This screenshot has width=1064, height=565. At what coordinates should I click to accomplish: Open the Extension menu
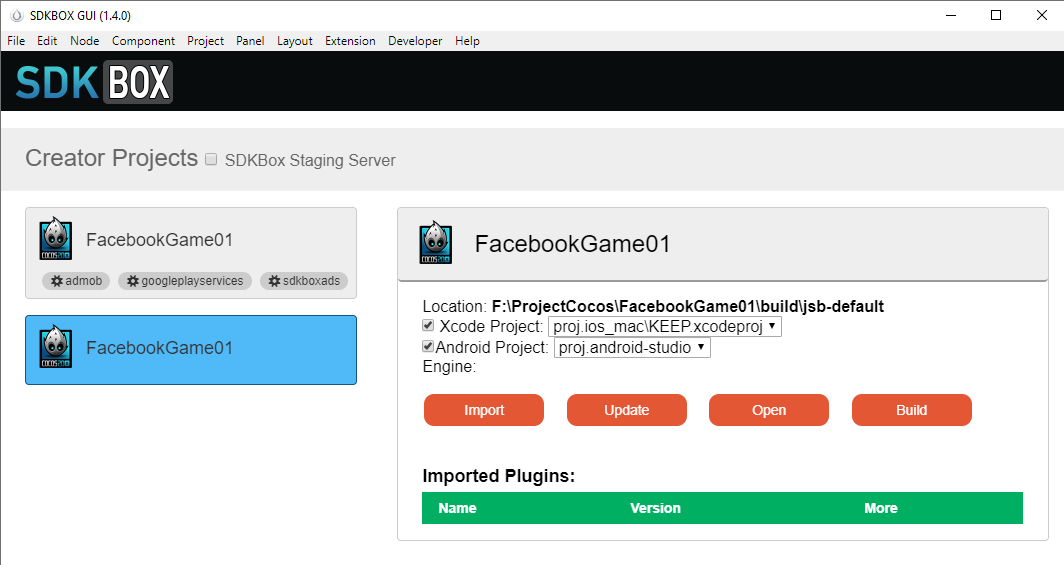[350, 41]
